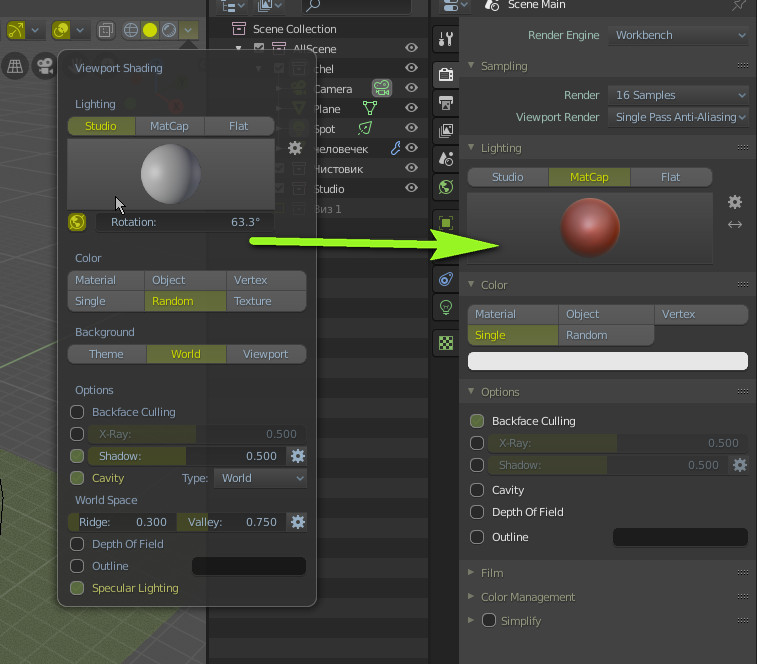
Task: Open the Render 16 Samples dropdown
Action: [678, 95]
